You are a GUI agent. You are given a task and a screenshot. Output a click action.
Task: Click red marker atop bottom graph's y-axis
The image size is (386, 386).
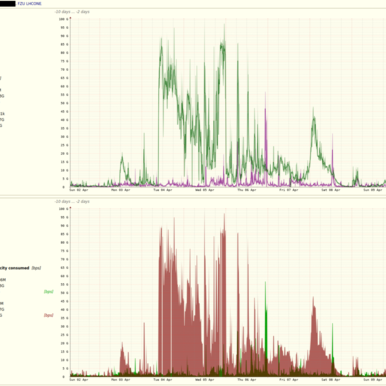[70, 208]
